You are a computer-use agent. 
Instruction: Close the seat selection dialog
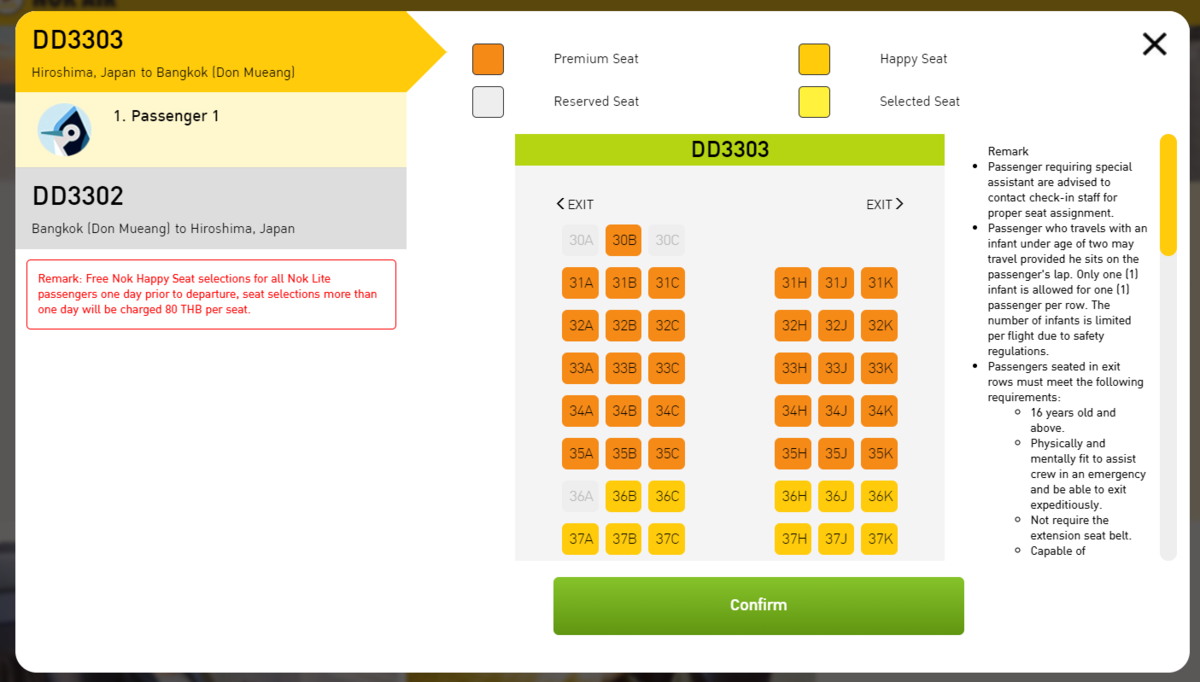1154,44
